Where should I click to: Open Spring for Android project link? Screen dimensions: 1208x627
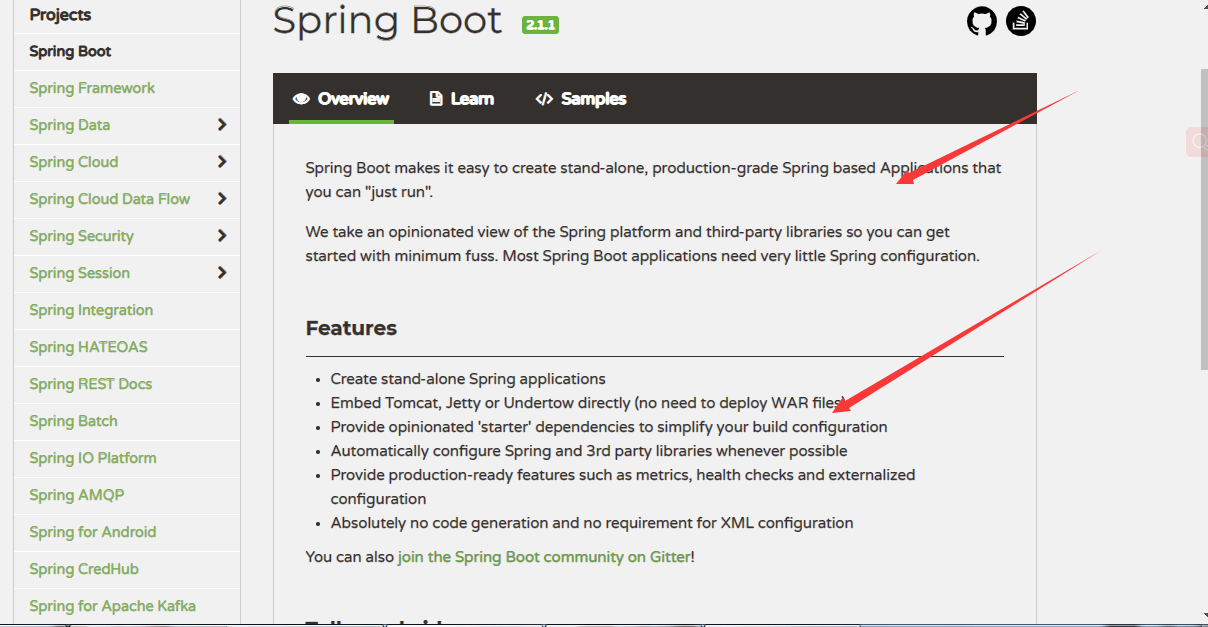tap(93, 532)
